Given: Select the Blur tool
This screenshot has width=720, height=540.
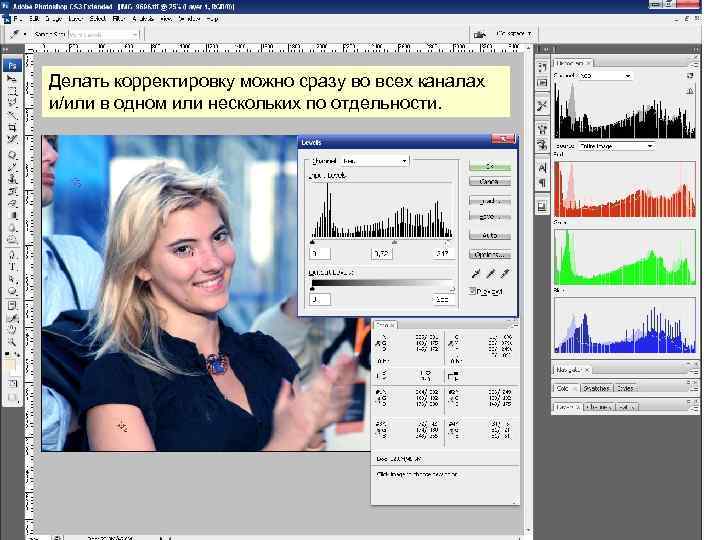Looking at the screenshot, I should pyautogui.click(x=12, y=228).
